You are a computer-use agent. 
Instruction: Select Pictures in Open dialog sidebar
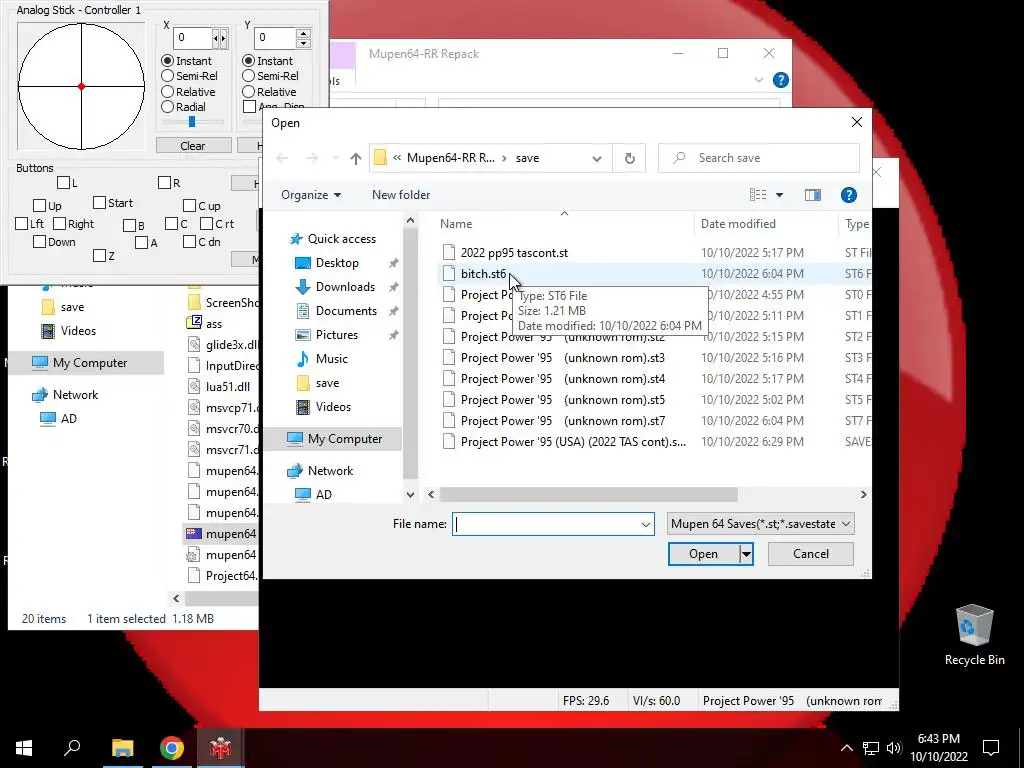(336, 334)
